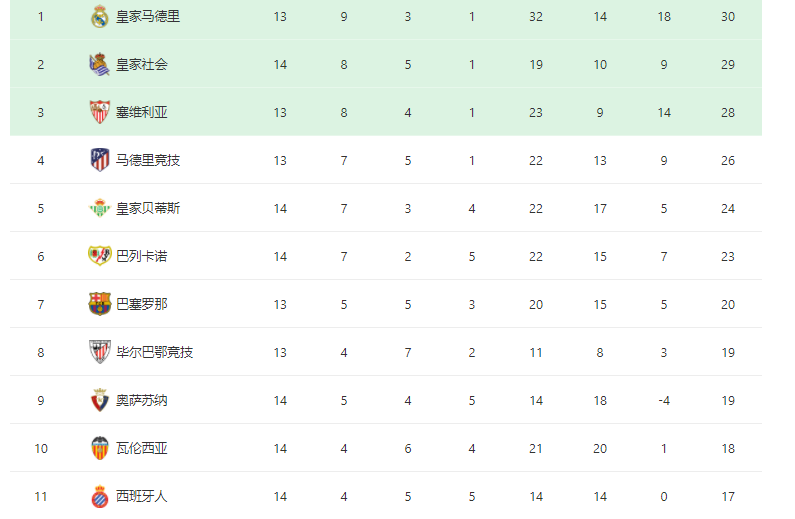Click the Valencia crest icon
Image resolution: width=795 pixels, height=519 pixels.
click(x=100, y=448)
